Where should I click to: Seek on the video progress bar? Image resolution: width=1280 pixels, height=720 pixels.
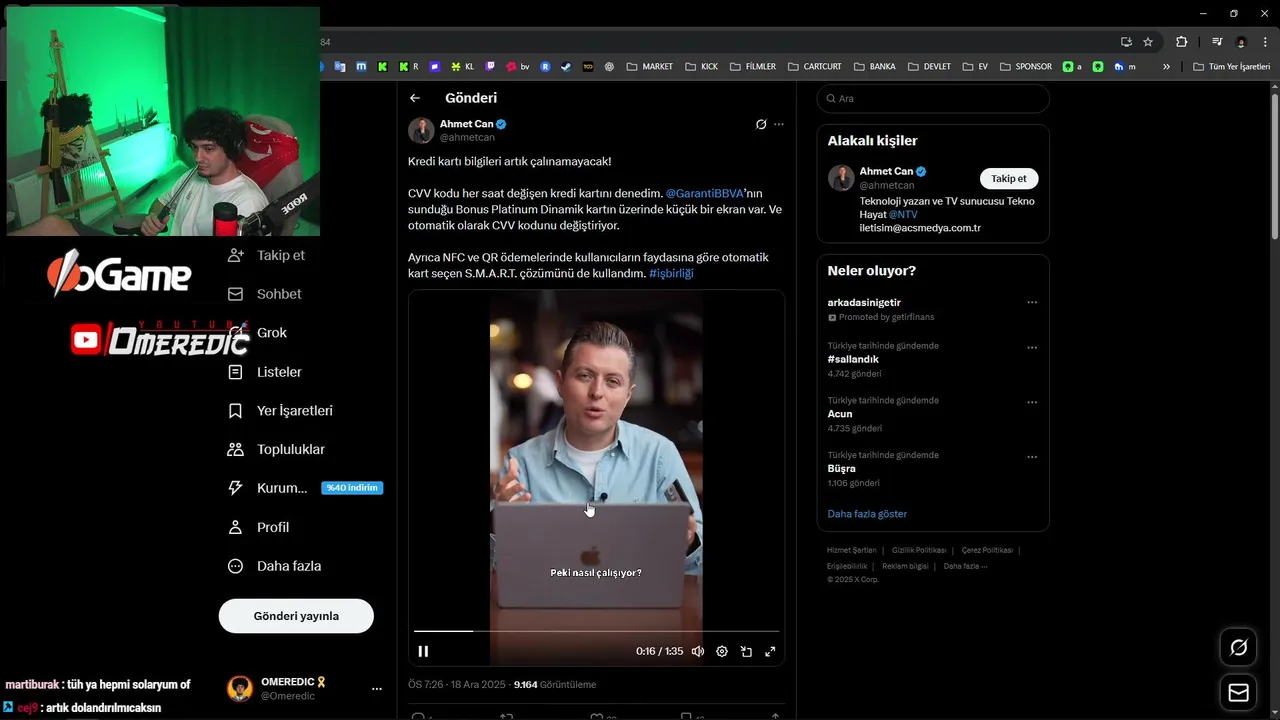point(596,631)
